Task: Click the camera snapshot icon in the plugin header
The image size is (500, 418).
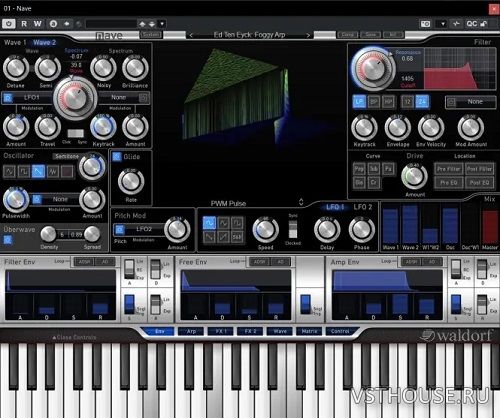Action: click(x=425, y=24)
